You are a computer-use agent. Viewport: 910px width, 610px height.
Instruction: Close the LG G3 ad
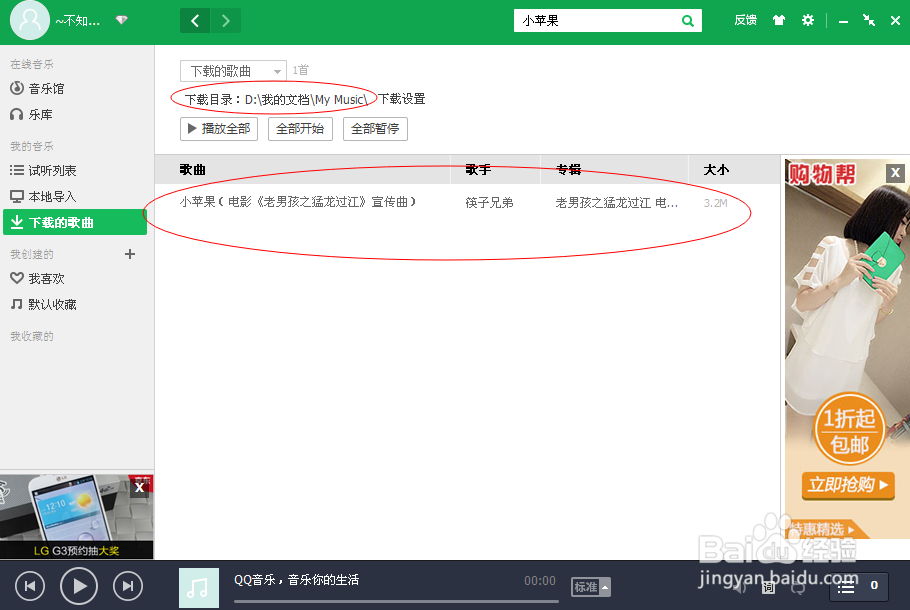tap(139, 488)
